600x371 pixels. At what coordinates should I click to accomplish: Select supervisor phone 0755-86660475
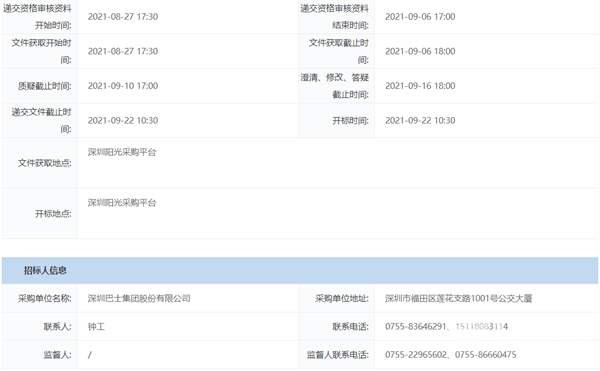point(486,355)
